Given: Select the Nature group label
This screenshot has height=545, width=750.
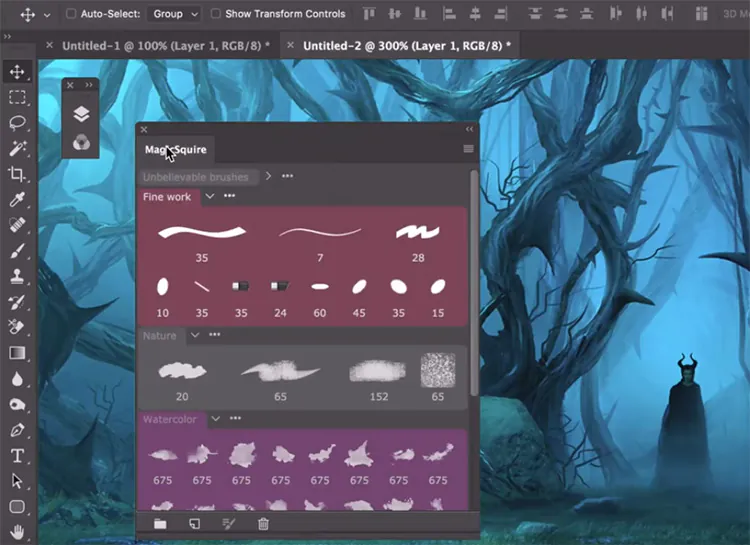Looking at the screenshot, I should click(159, 336).
